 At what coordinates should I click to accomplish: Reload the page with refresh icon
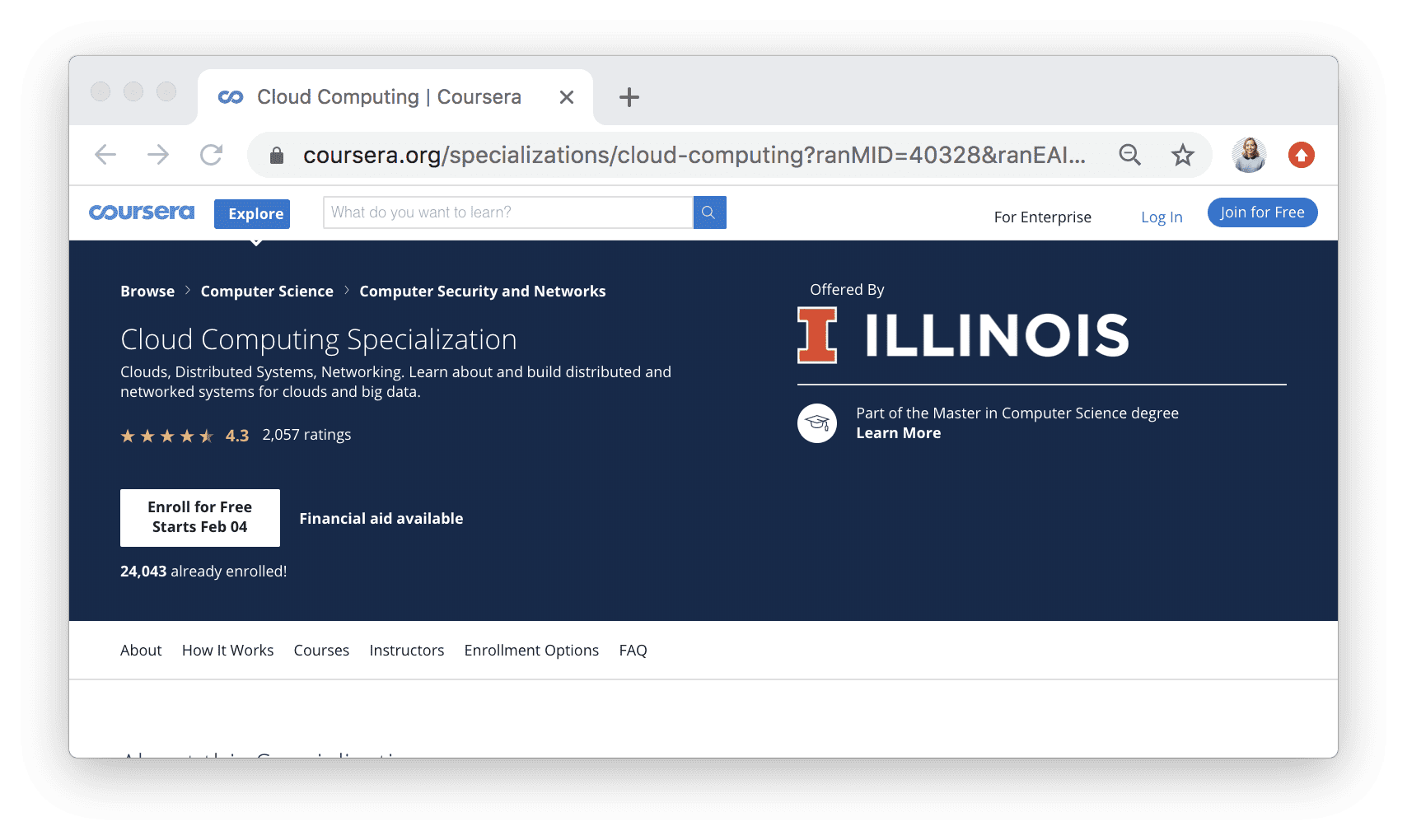tap(212, 155)
